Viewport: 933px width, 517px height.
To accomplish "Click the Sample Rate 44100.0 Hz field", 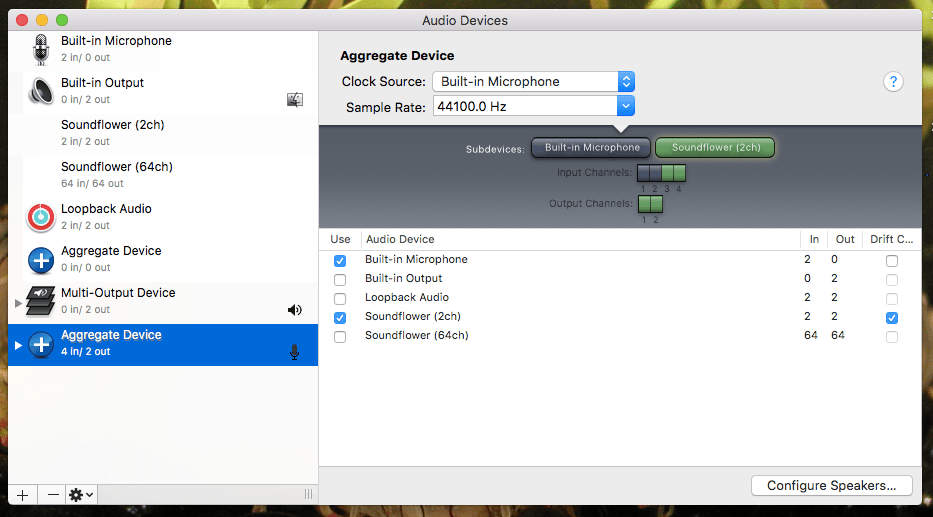I will [525, 106].
